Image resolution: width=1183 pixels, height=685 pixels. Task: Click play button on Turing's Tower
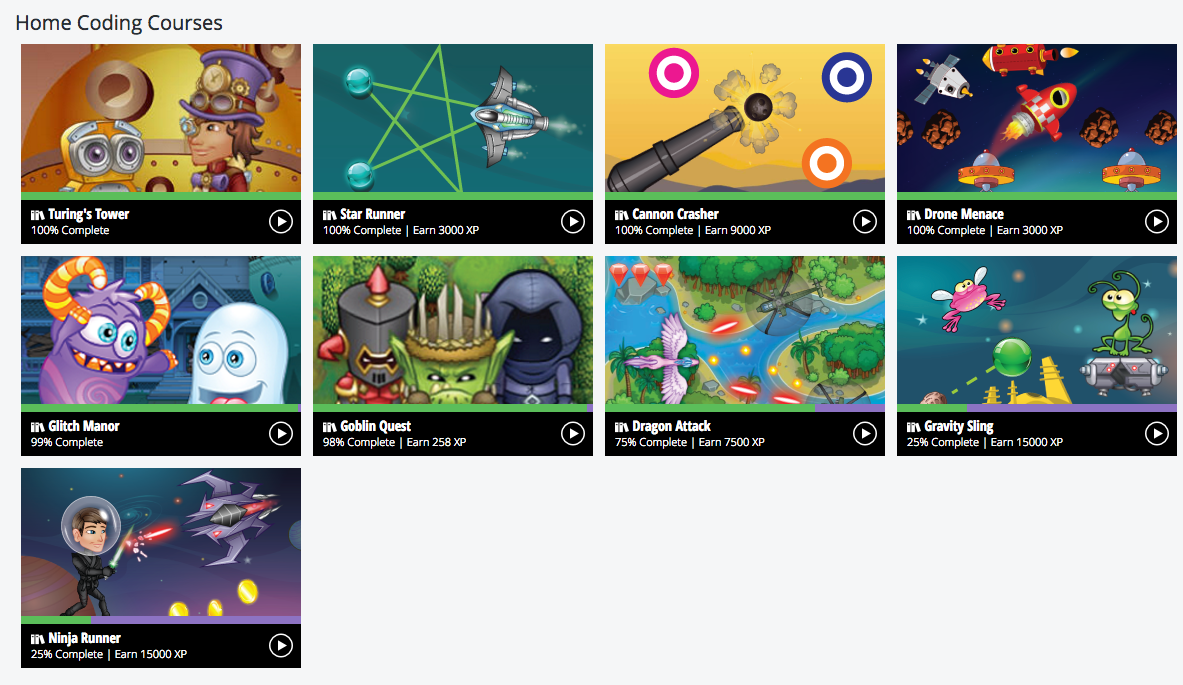tap(281, 222)
